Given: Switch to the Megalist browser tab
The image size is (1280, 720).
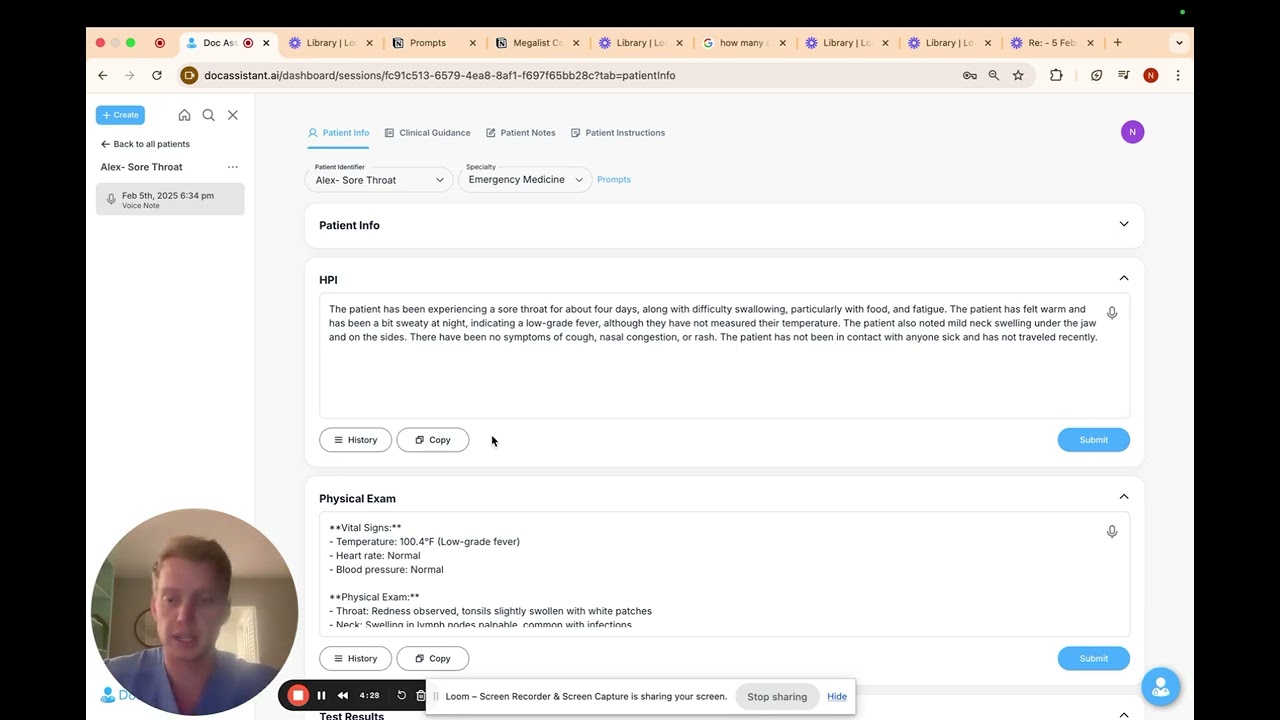Looking at the screenshot, I should tap(538, 43).
